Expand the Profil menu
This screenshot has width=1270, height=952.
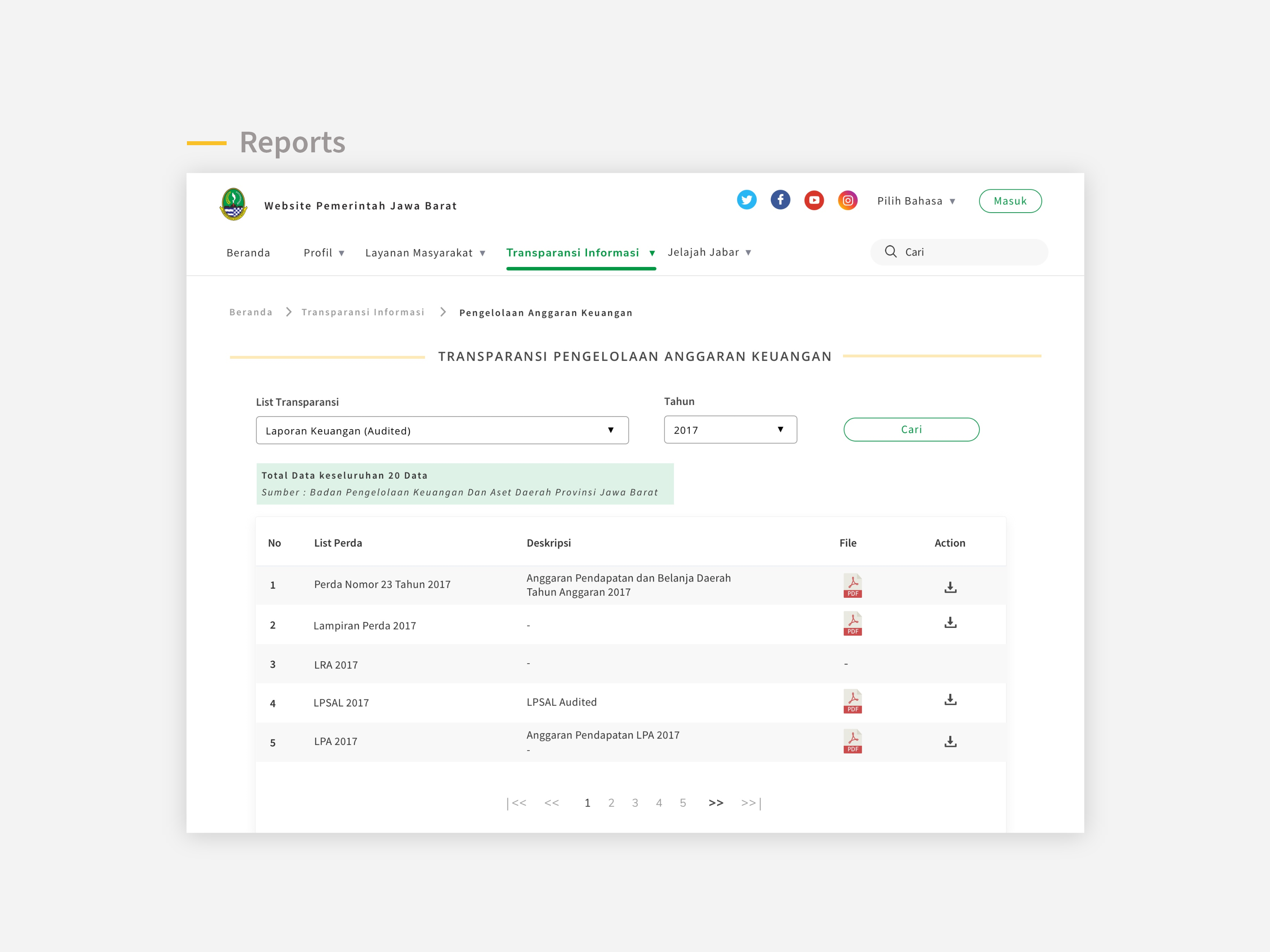324,253
